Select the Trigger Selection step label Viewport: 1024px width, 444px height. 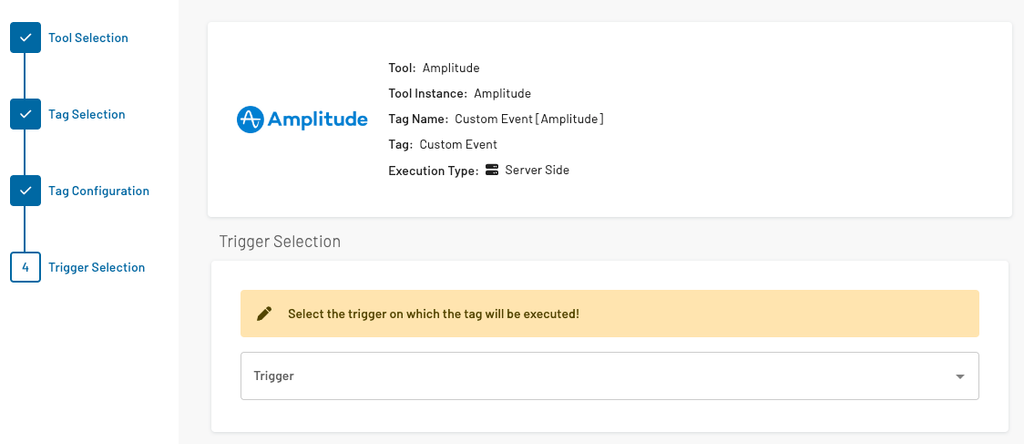tap(97, 267)
